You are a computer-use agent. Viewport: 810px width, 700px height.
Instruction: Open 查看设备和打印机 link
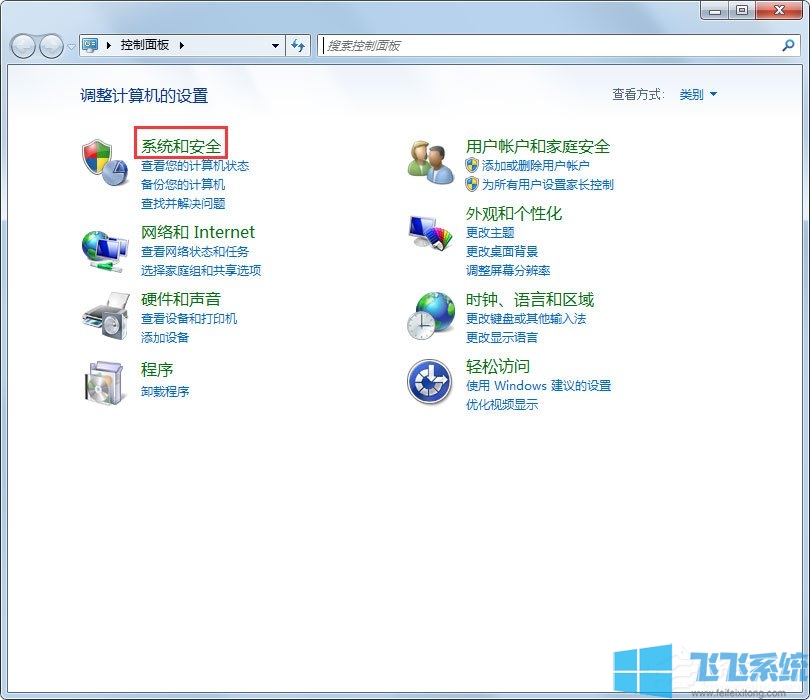[x=189, y=318]
